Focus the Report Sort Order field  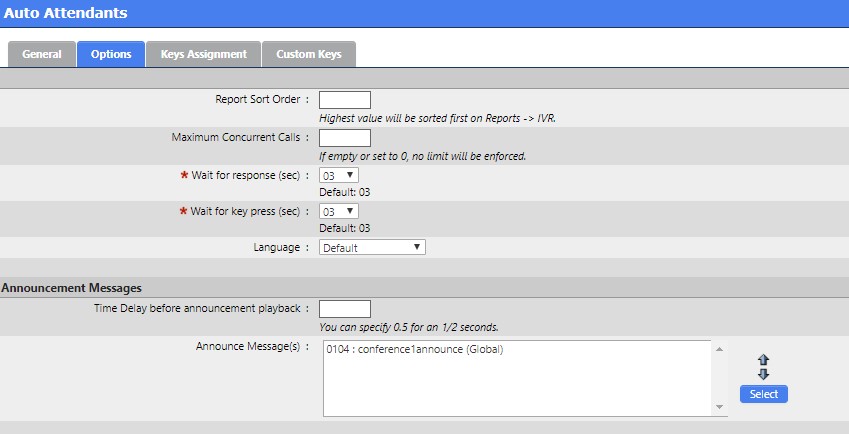pyautogui.click(x=344, y=100)
